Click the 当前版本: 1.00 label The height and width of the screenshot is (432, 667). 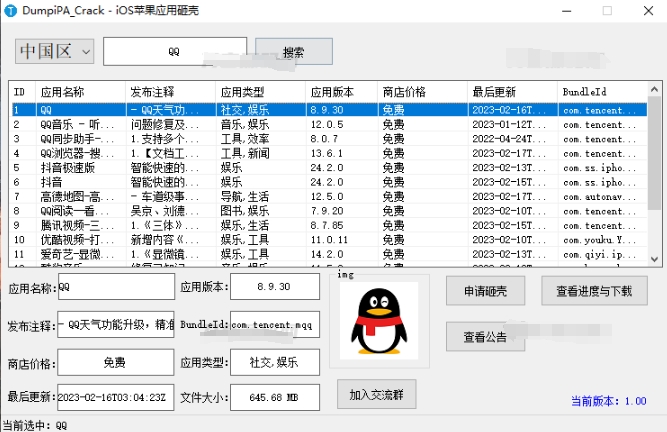click(609, 401)
